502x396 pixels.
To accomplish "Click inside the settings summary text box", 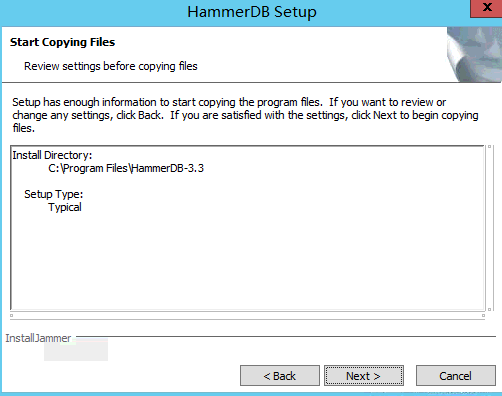I will coord(247,228).
